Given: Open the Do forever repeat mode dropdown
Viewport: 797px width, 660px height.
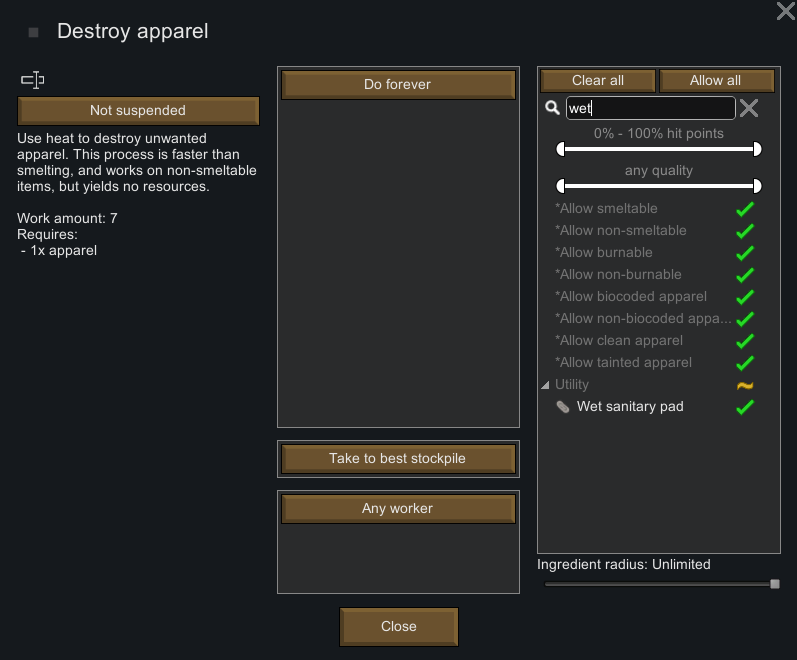Looking at the screenshot, I should (398, 84).
